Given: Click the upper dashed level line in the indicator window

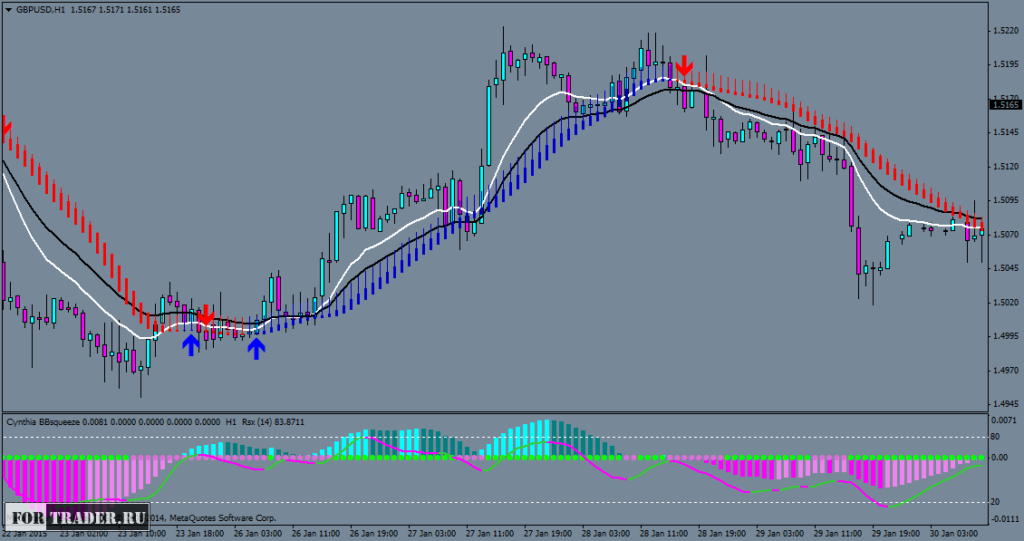Looking at the screenshot, I should pyautogui.click(x=500, y=437).
